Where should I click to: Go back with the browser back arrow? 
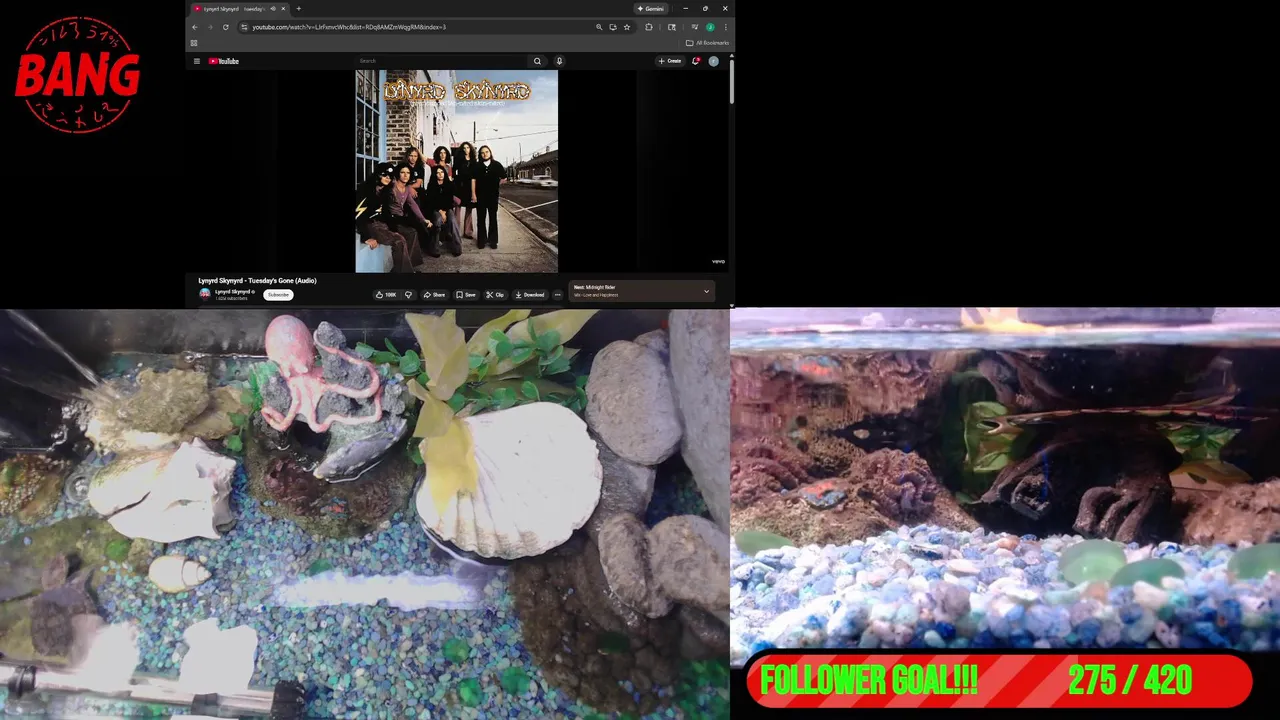[x=195, y=27]
